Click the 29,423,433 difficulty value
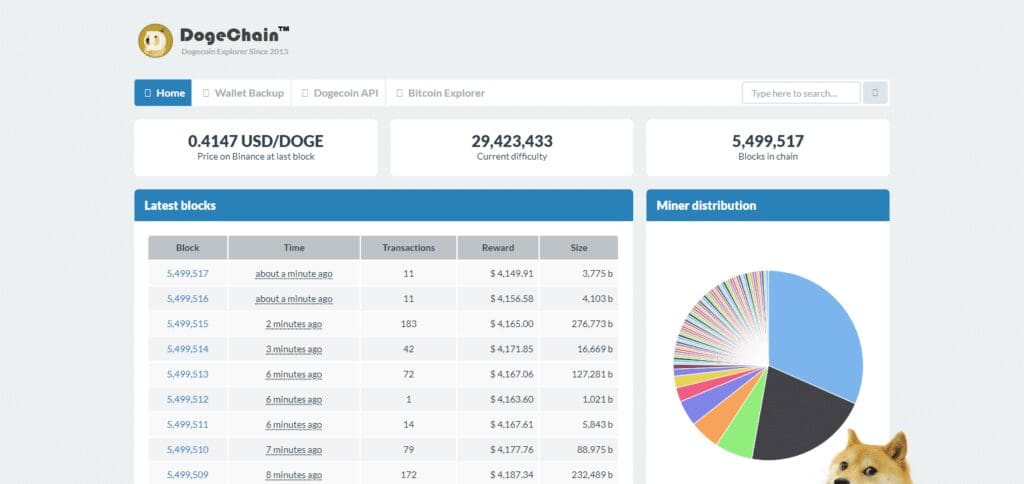The width and height of the screenshot is (1024, 484). 512,141
